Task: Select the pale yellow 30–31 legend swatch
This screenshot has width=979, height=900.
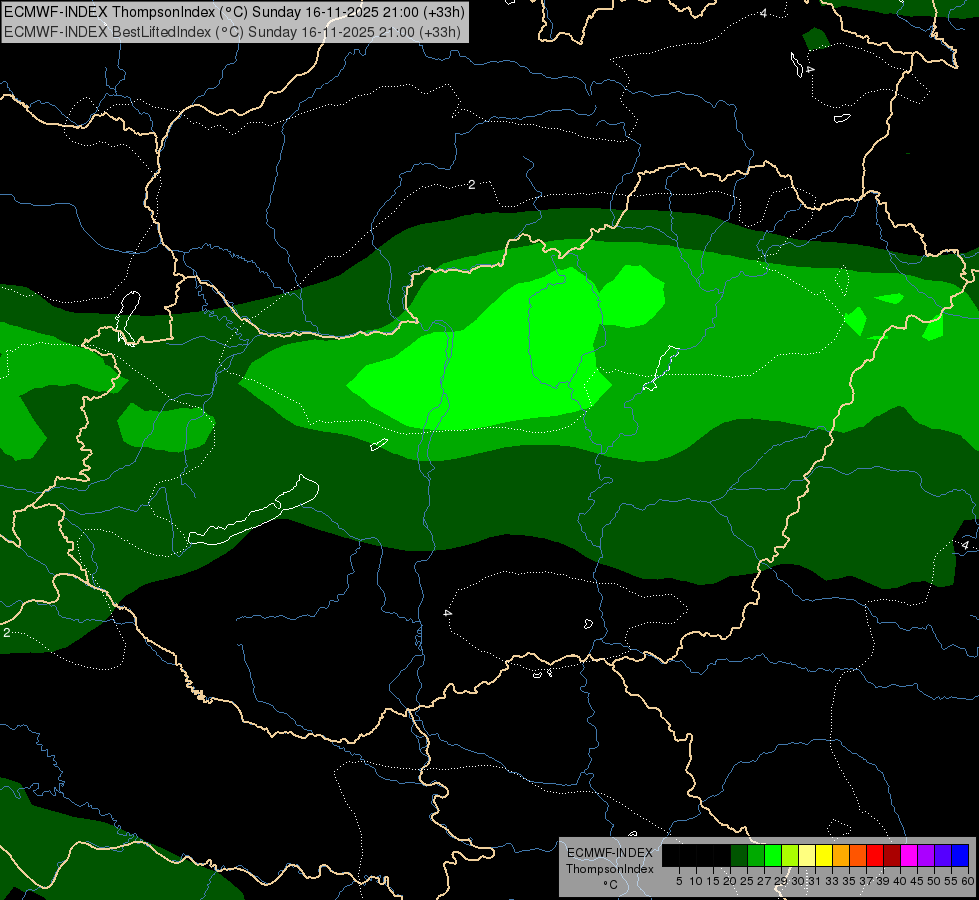Action: [x=807, y=855]
